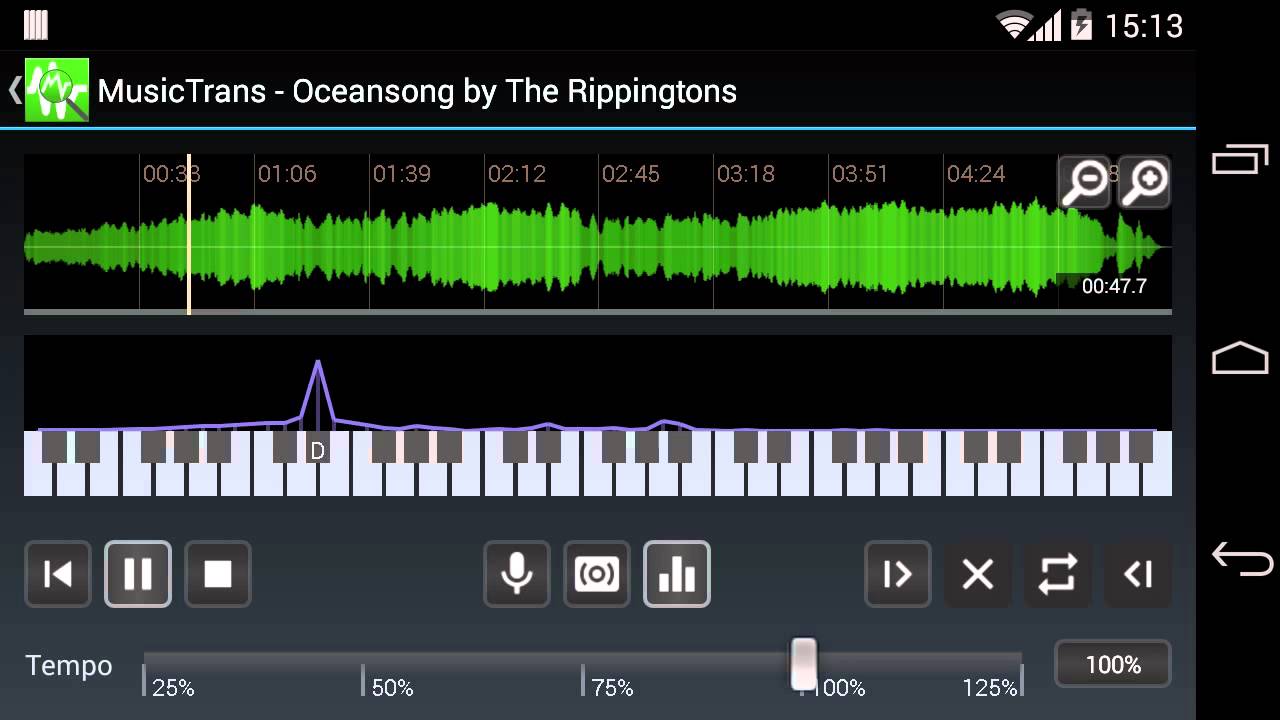Zoom in the waveform

1144,182
